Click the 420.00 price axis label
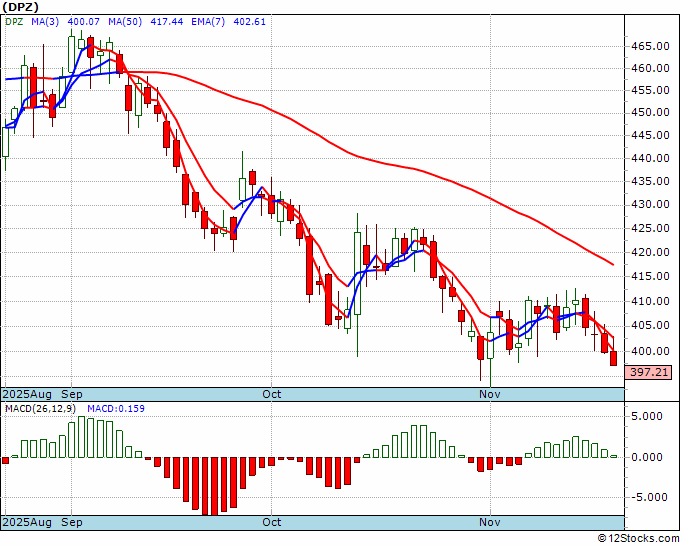The height and width of the screenshot is (546, 680). point(649,252)
